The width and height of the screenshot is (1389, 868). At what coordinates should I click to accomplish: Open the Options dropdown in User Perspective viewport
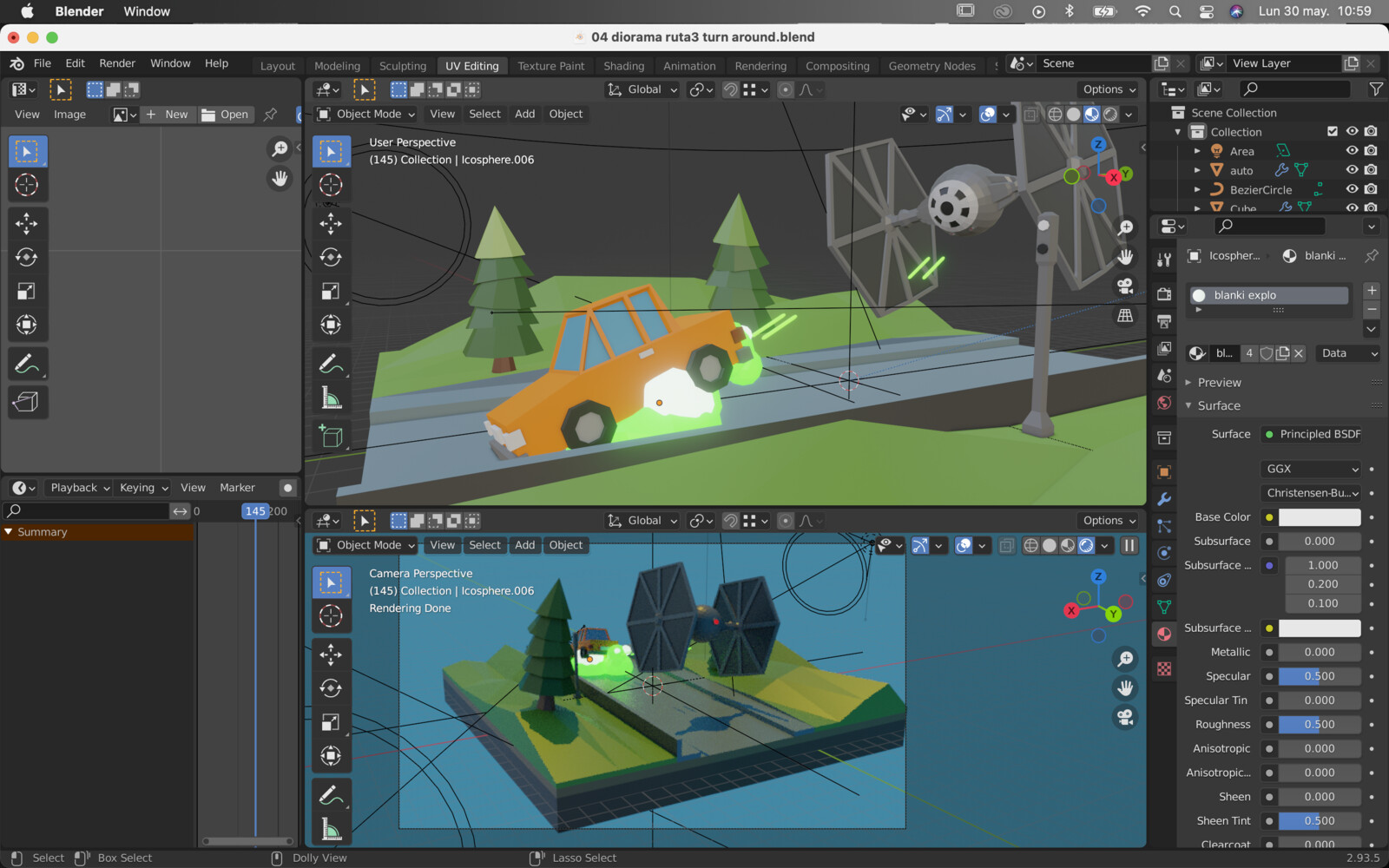pyautogui.click(x=1109, y=89)
